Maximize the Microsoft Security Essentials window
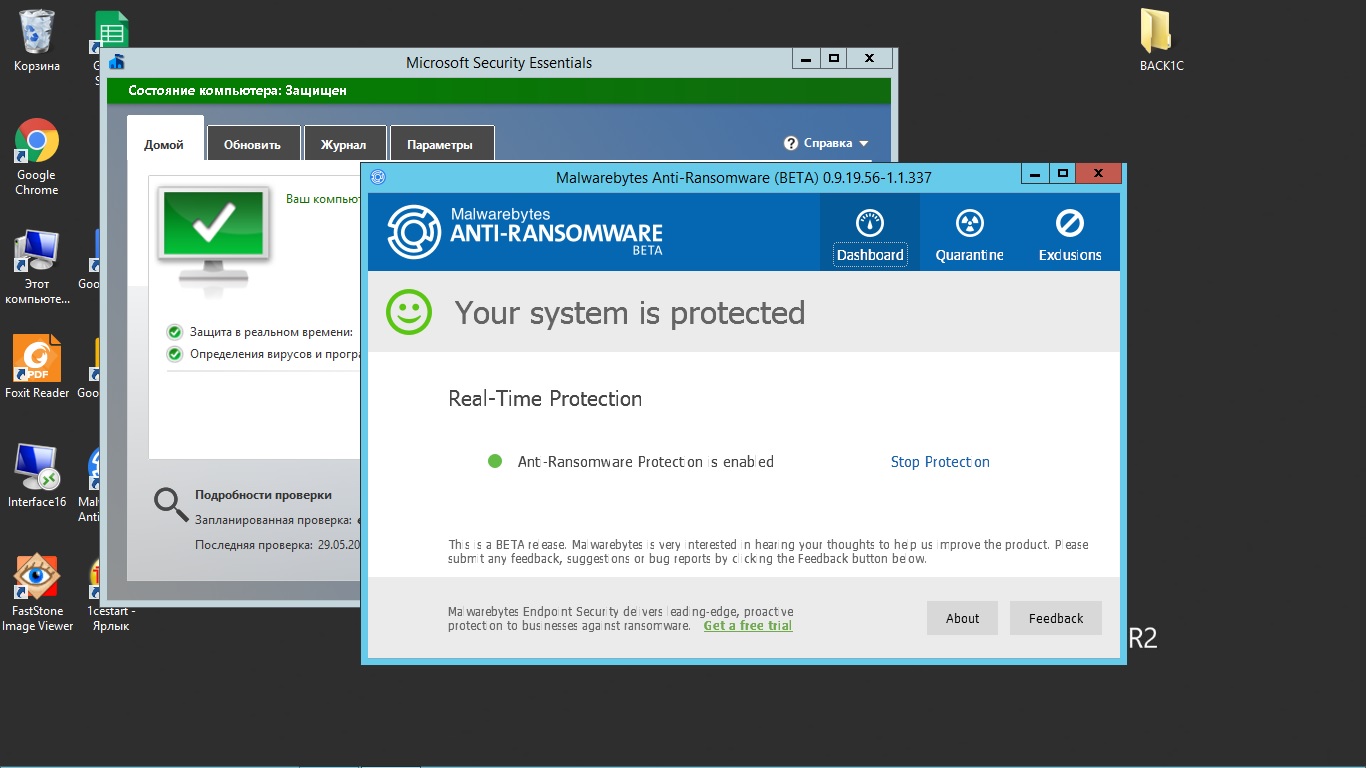This screenshot has height=768, width=1366. pyautogui.click(x=834, y=59)
